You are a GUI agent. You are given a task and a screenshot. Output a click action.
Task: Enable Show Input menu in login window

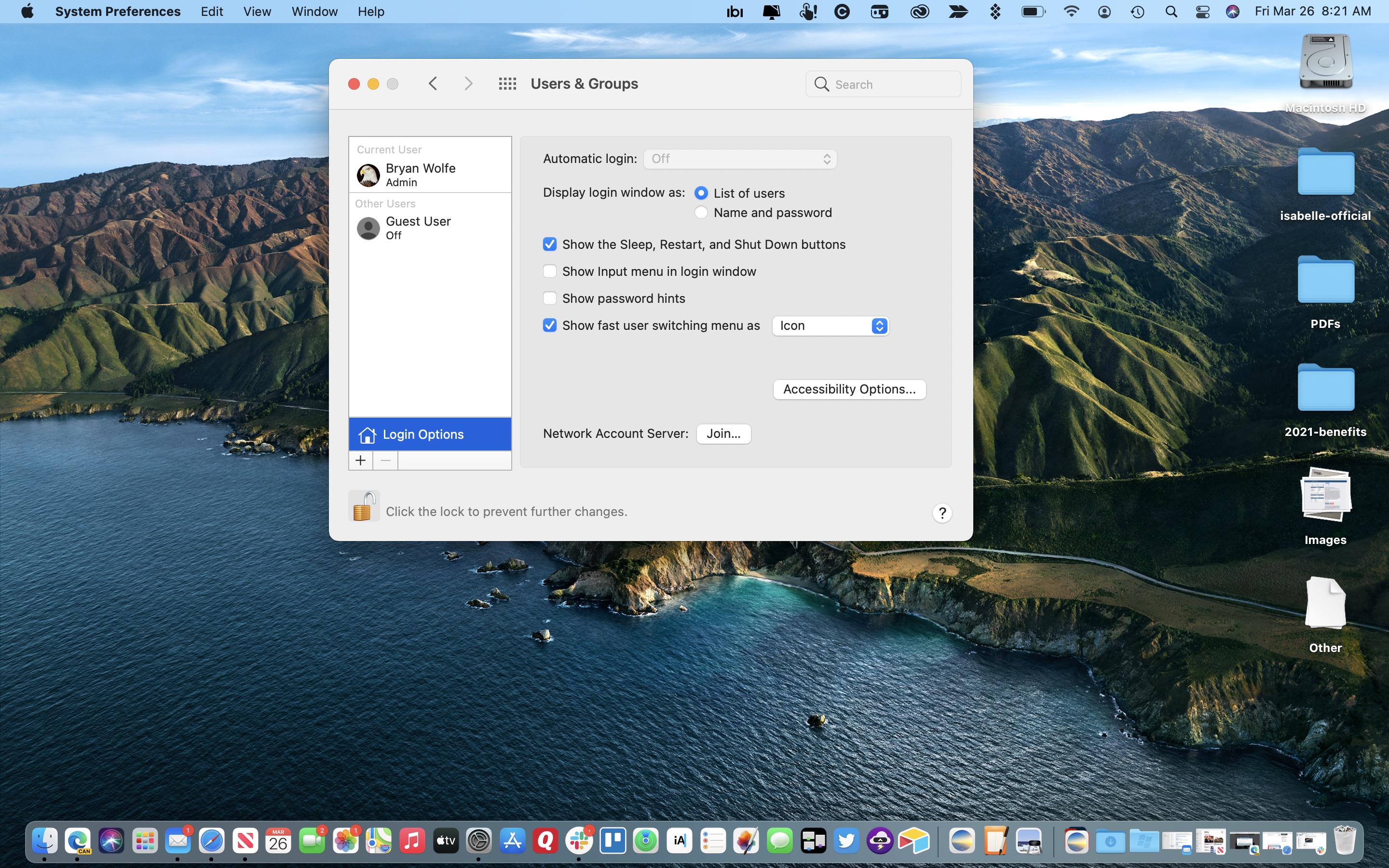click(x=549, y=271)
